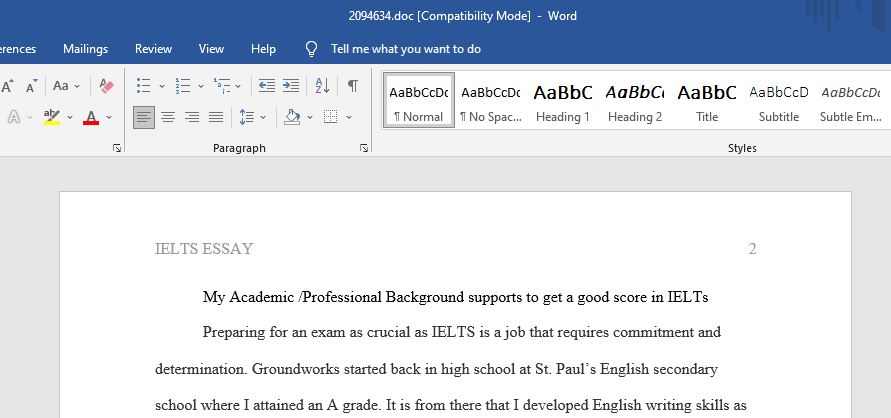Click the line starting with Preparing for an exam

(x=462, y=332)
